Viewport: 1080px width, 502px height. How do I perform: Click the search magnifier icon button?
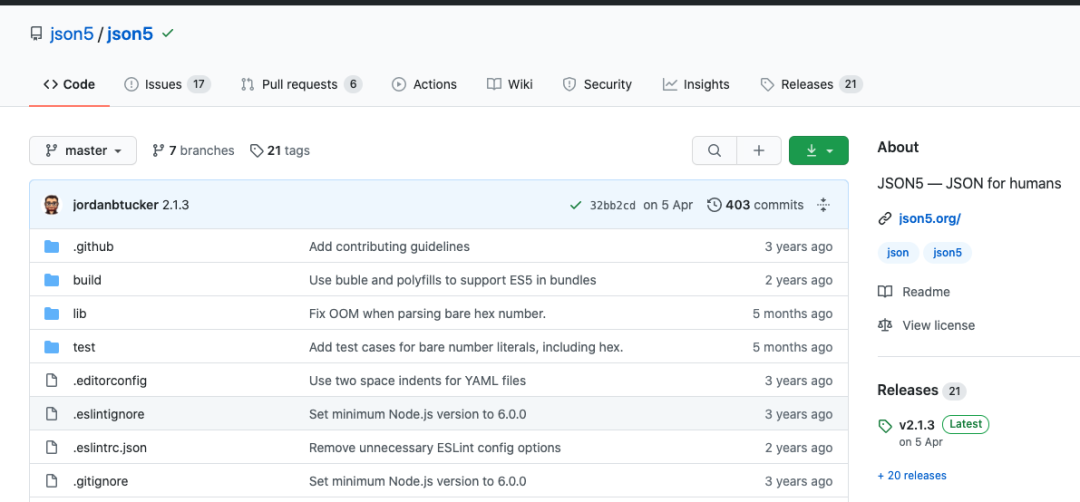(x=714, y=151)
